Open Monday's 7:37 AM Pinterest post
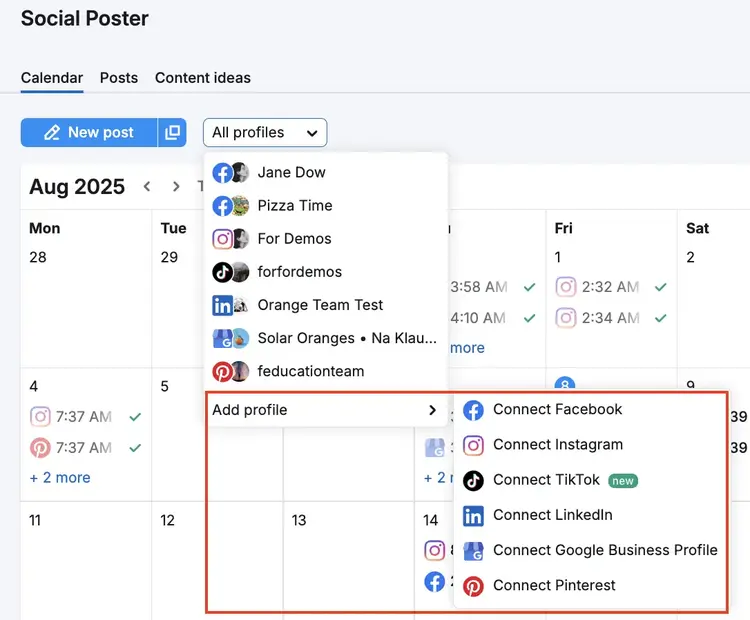 86,448
